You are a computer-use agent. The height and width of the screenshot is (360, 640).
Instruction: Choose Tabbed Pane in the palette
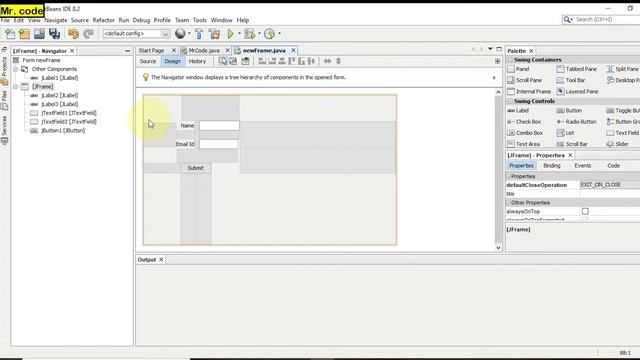(577, 69)
